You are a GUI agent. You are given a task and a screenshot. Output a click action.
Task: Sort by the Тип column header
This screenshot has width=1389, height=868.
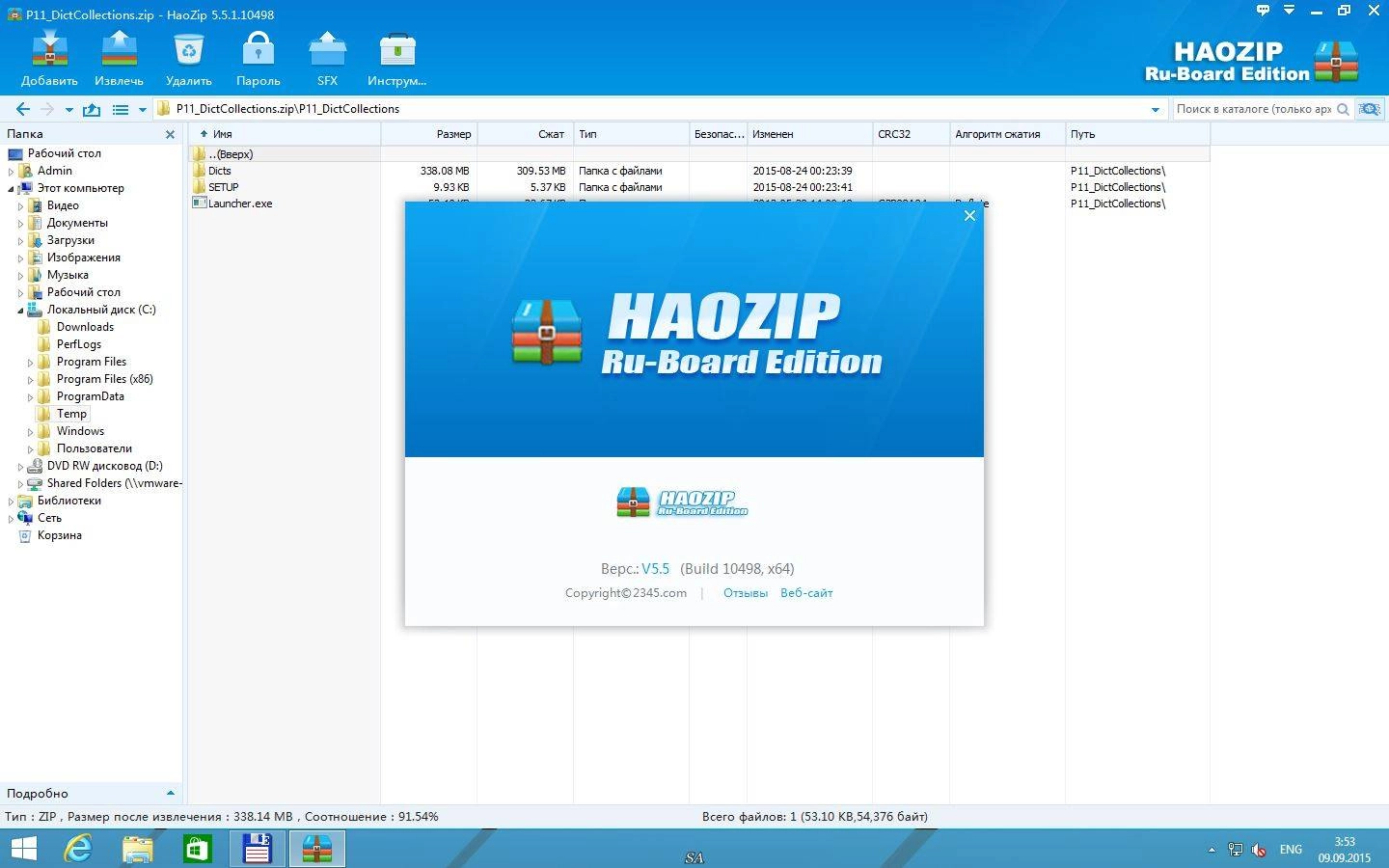pyautogui.click(x=632, y=134)
